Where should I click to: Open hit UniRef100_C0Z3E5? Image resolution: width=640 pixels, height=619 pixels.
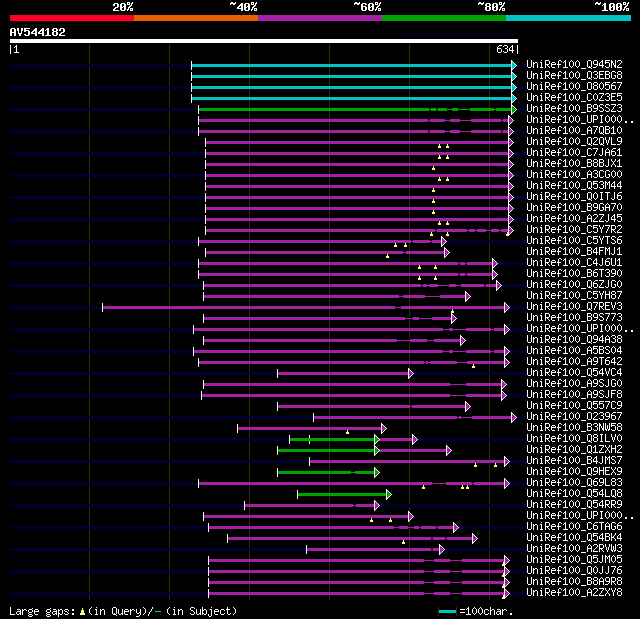pos(574,98)
